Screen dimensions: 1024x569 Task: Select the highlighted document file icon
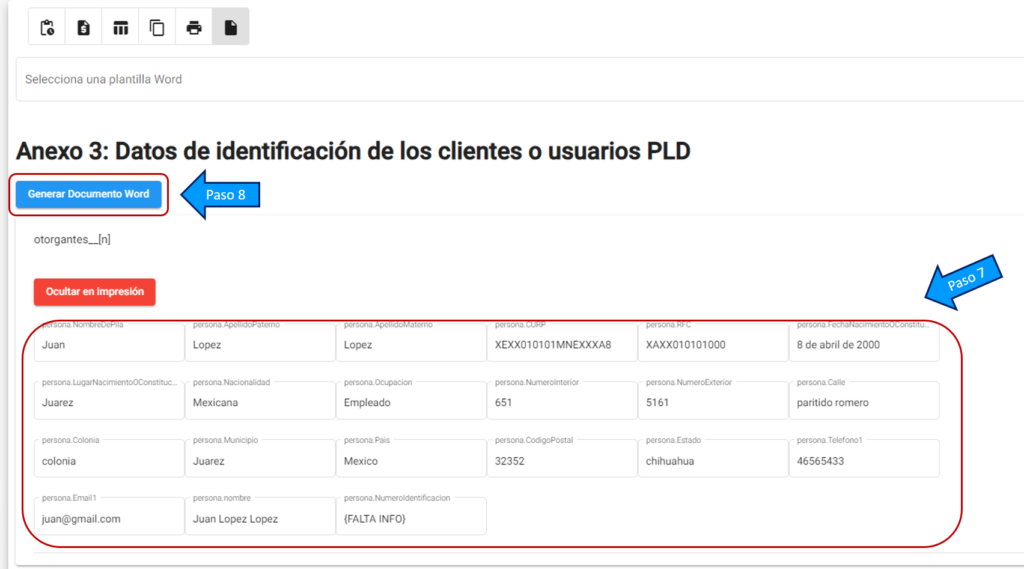click(x=231, y=27)
